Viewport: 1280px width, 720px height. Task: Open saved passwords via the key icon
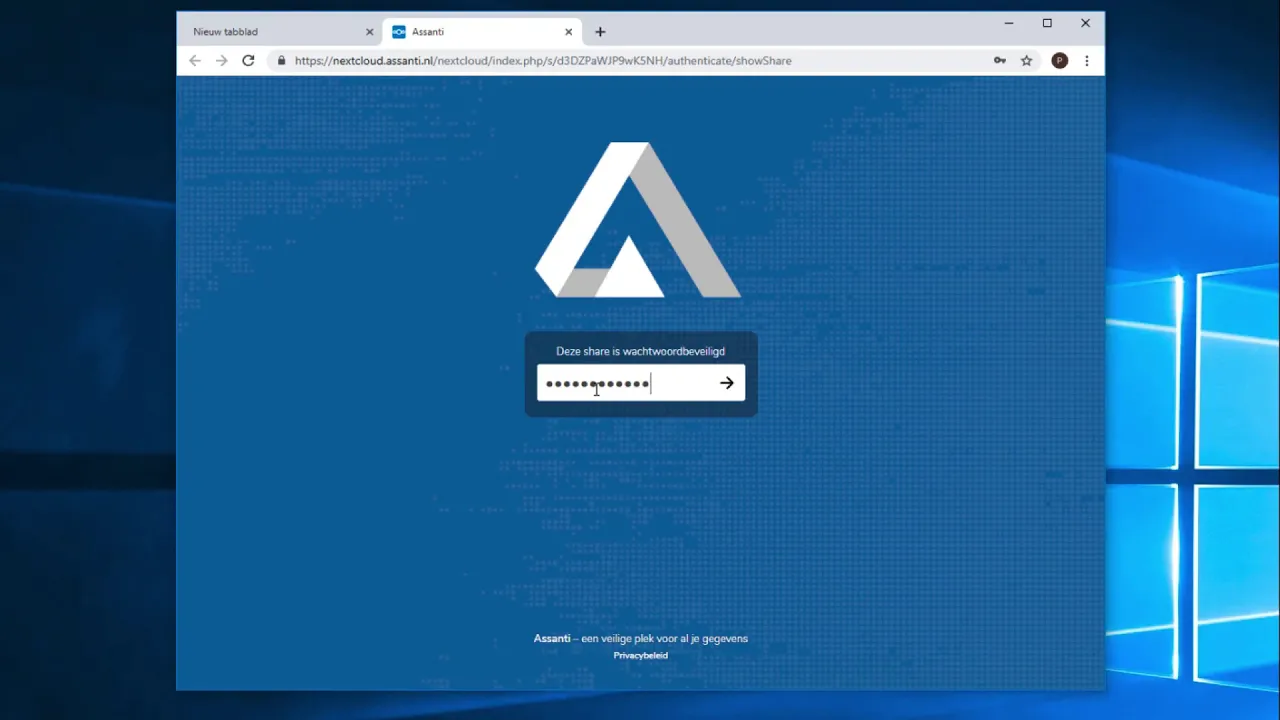(1000, 61)
